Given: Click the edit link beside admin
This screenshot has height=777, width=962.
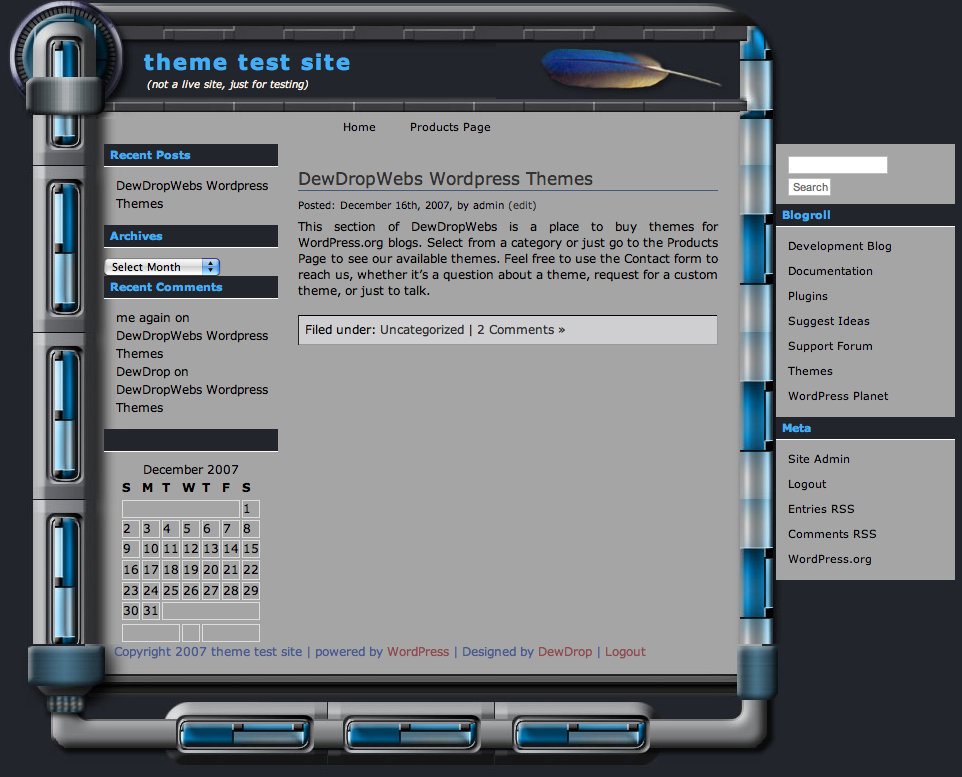Looking at the screenshot, I should tap(522, 205).
